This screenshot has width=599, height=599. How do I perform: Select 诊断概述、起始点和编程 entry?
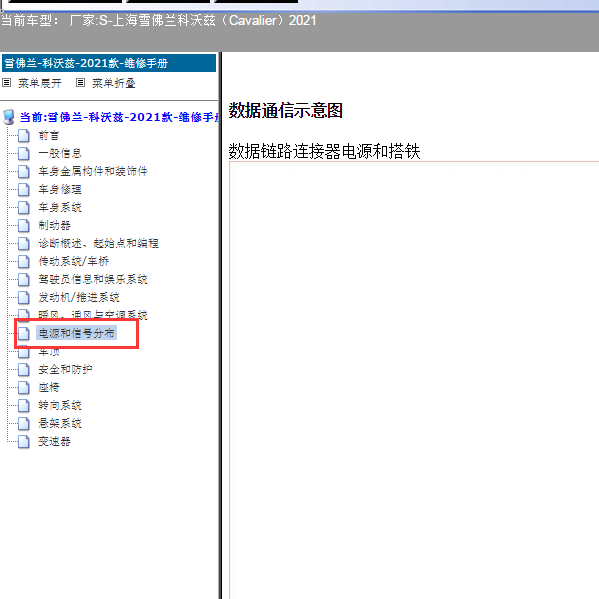pyautogui.click(x=98, y=243)
